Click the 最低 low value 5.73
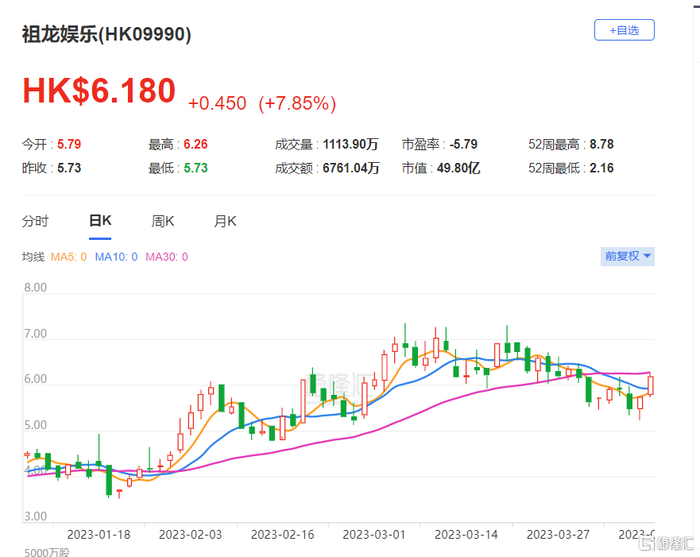700x557 pixels. [196, 168]
